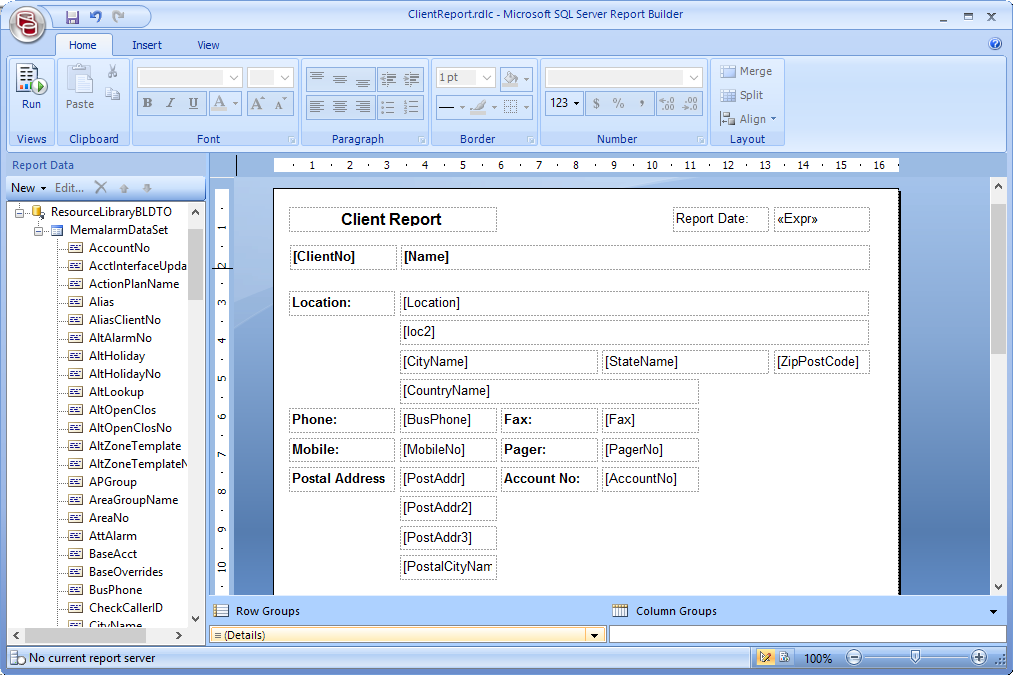Click the increase decimals icon
This screenshot has height=675, width=1013.
click(667, 103)
